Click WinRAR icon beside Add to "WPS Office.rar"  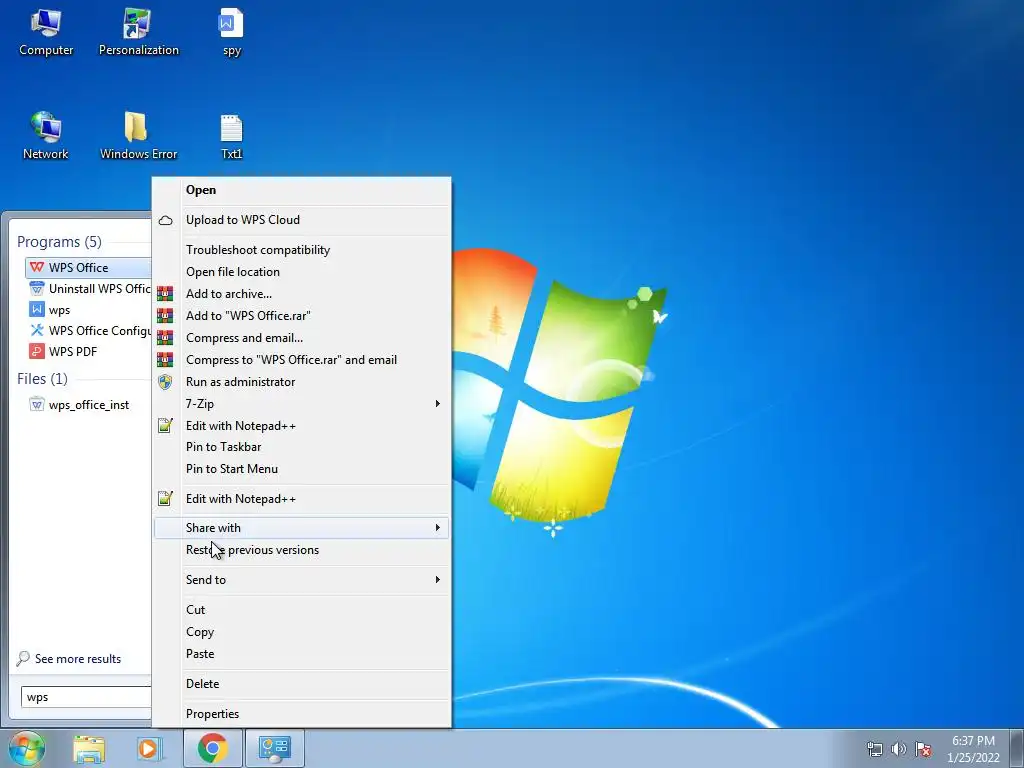[165, 316]
